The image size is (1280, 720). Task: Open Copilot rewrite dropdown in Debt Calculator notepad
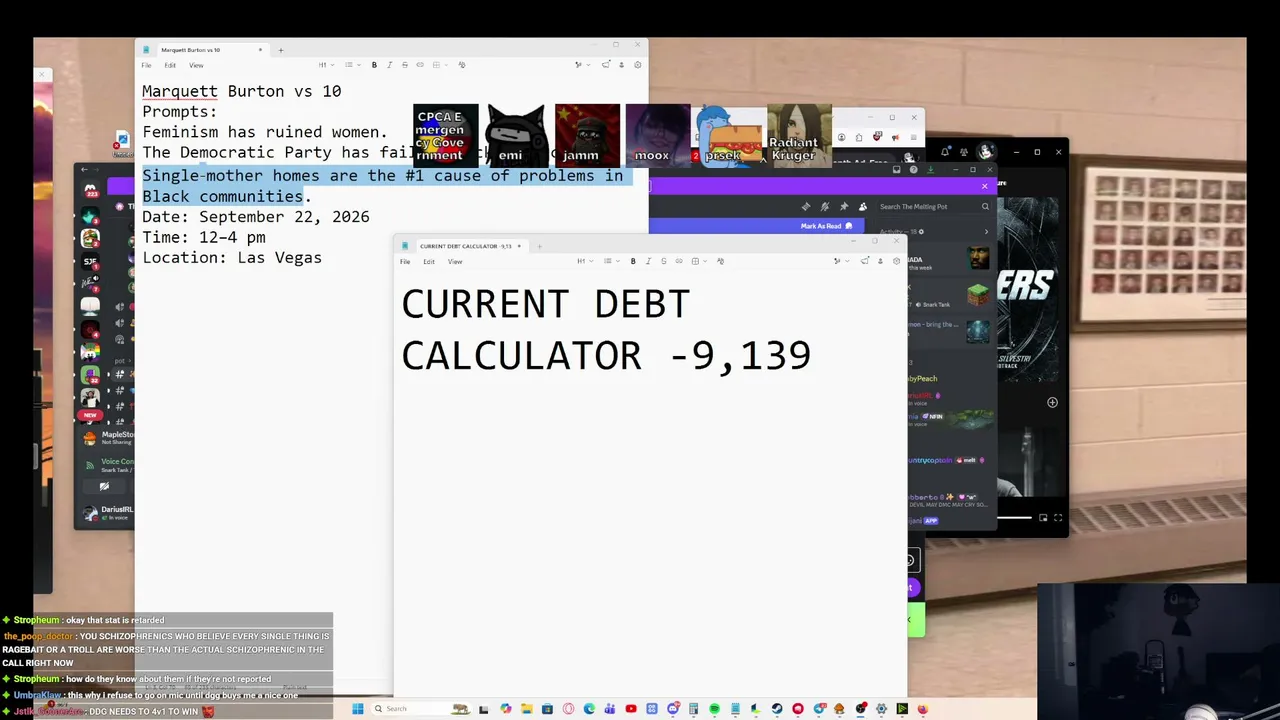pos(839,261)
